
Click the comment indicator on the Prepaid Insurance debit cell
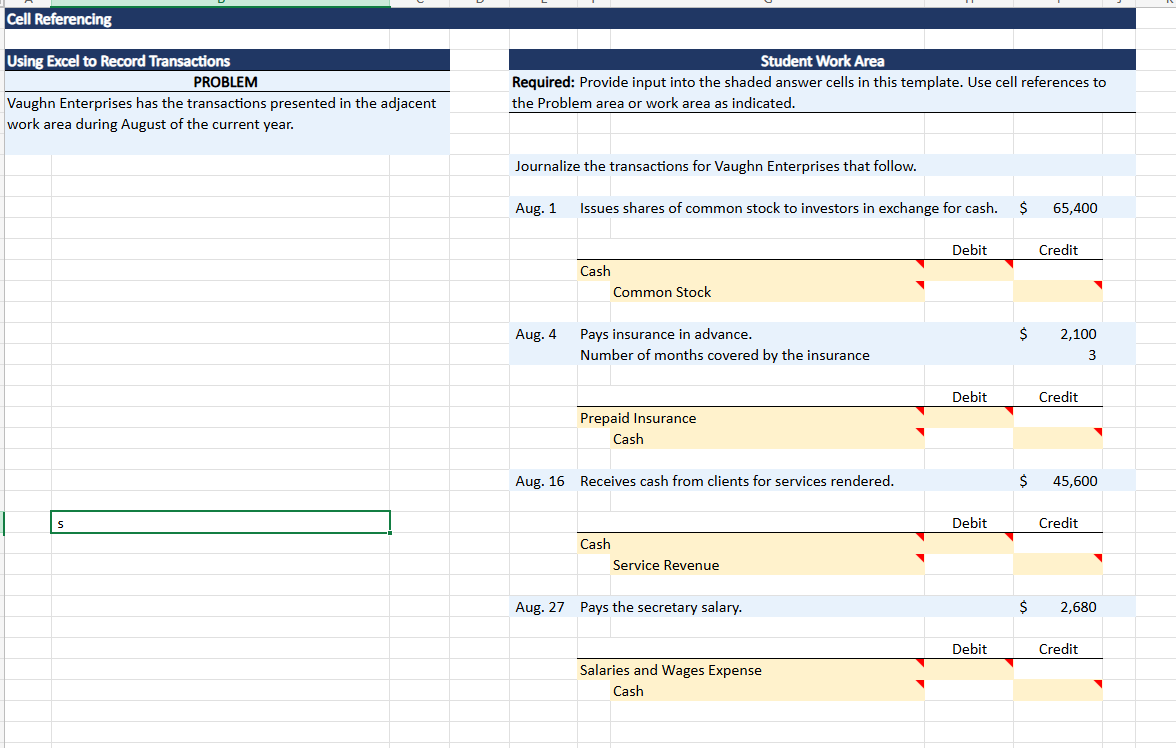(1009, 410)
